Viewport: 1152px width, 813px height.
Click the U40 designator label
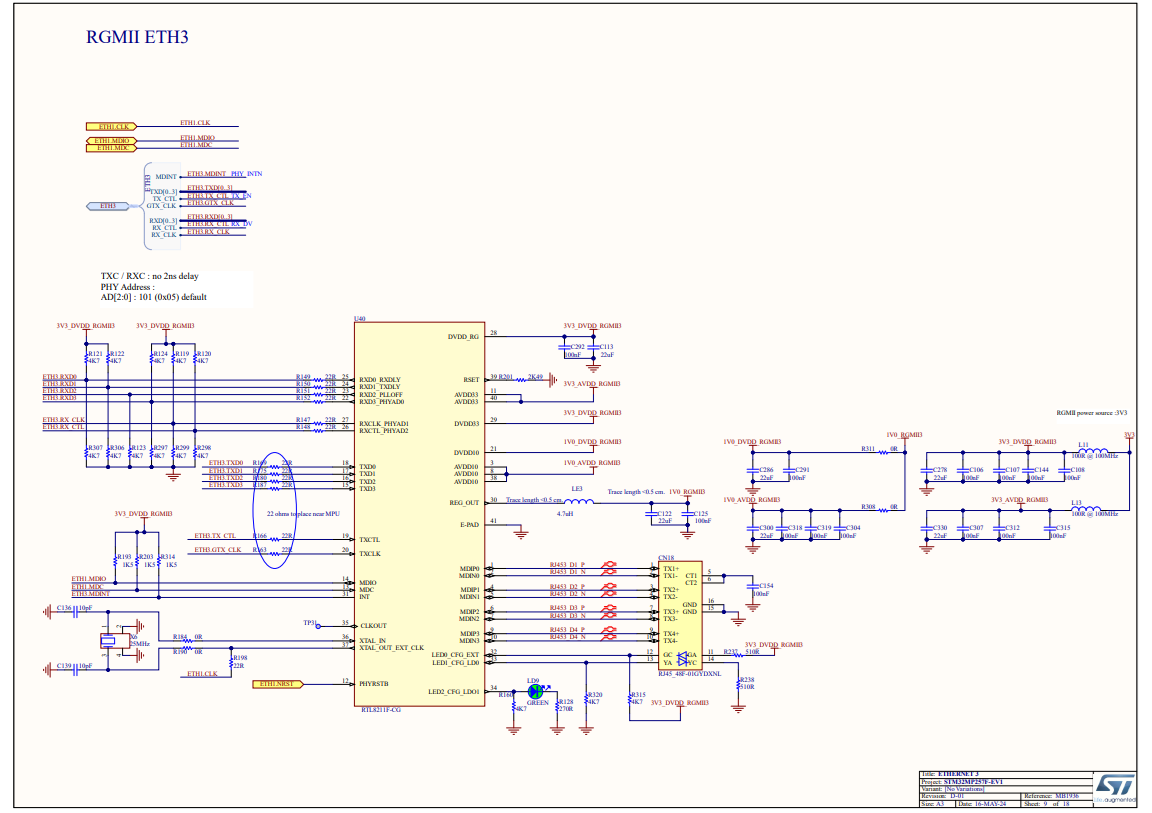[x=360, y=319]
